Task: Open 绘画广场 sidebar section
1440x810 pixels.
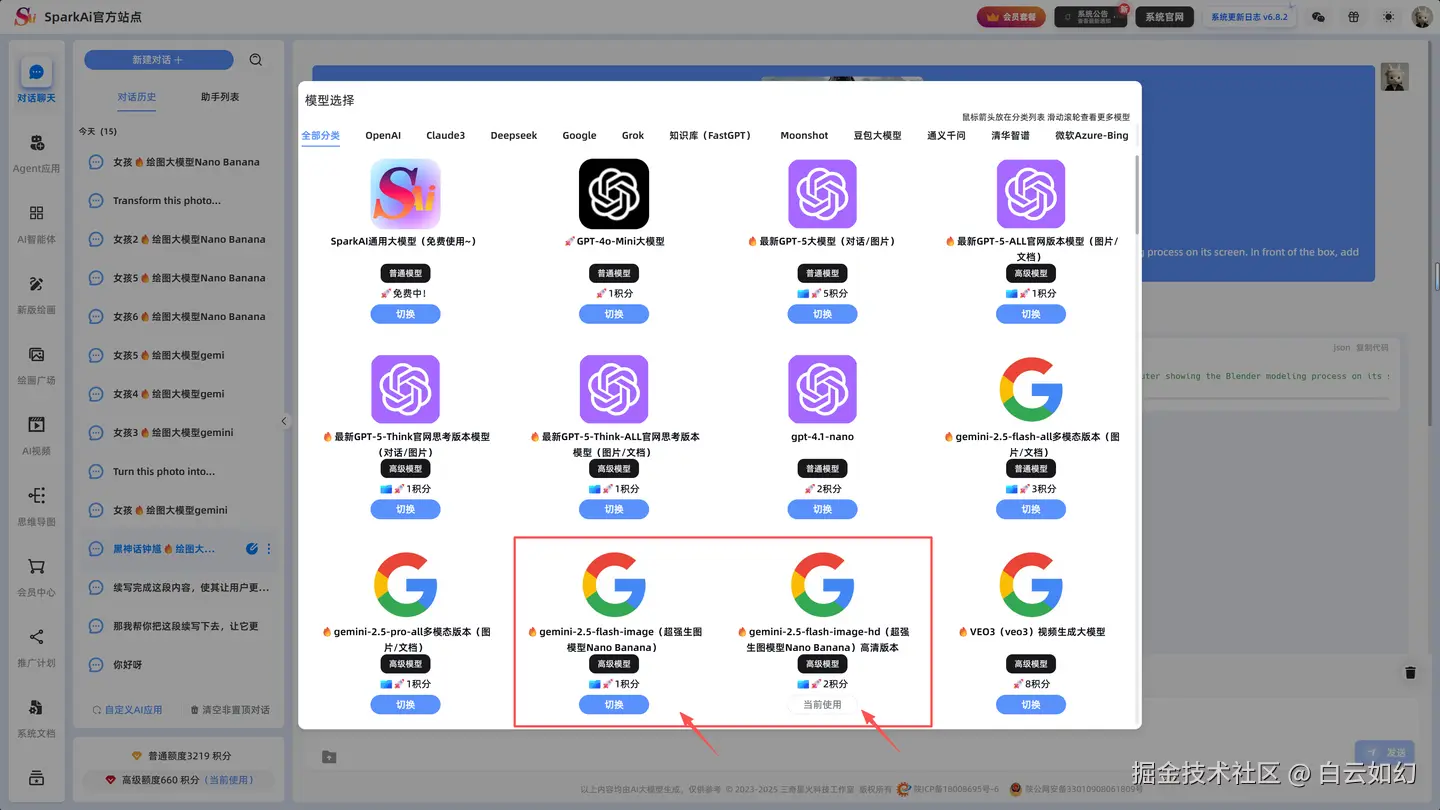Action: [36, 364]
